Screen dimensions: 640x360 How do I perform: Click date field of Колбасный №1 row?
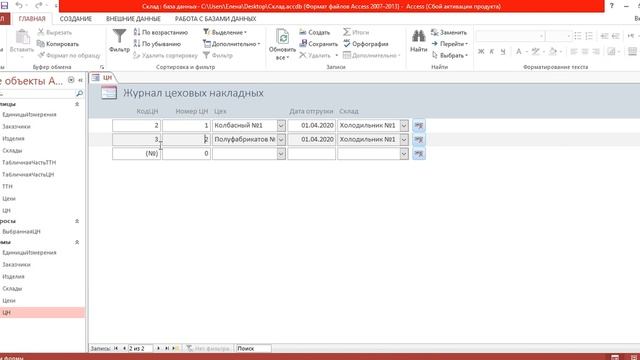(x=311, y=125)
